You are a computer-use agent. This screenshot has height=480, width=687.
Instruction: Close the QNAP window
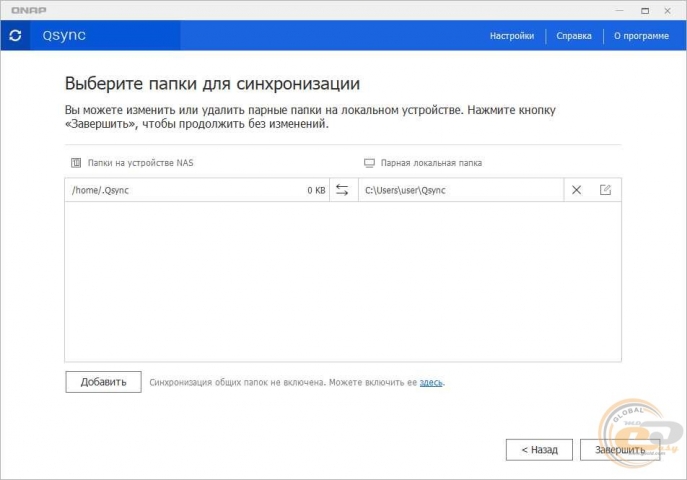[x=667, y=11]
